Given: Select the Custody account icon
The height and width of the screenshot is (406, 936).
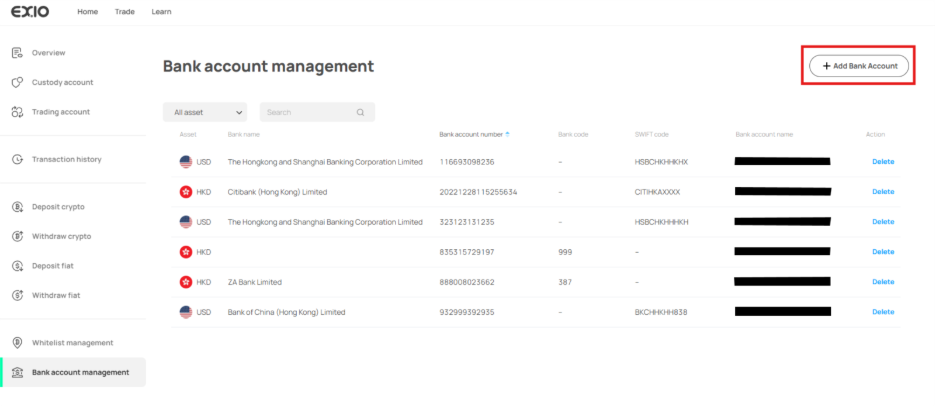Looking at the screenshot, I should click(x=17, y=82).
